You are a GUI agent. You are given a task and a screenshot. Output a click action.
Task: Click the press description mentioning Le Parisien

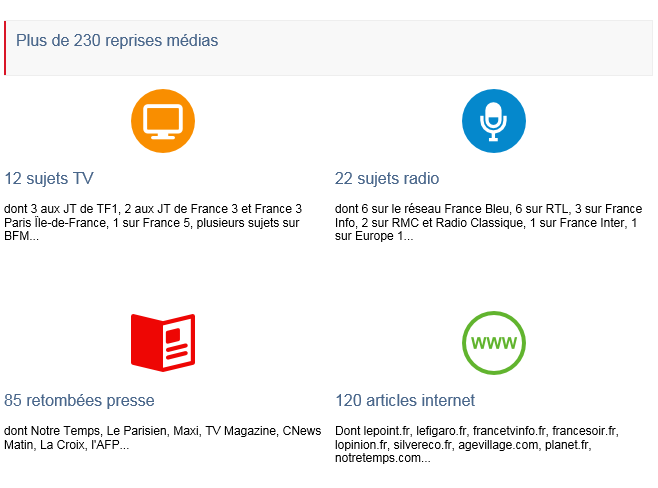tap(163, 438)
